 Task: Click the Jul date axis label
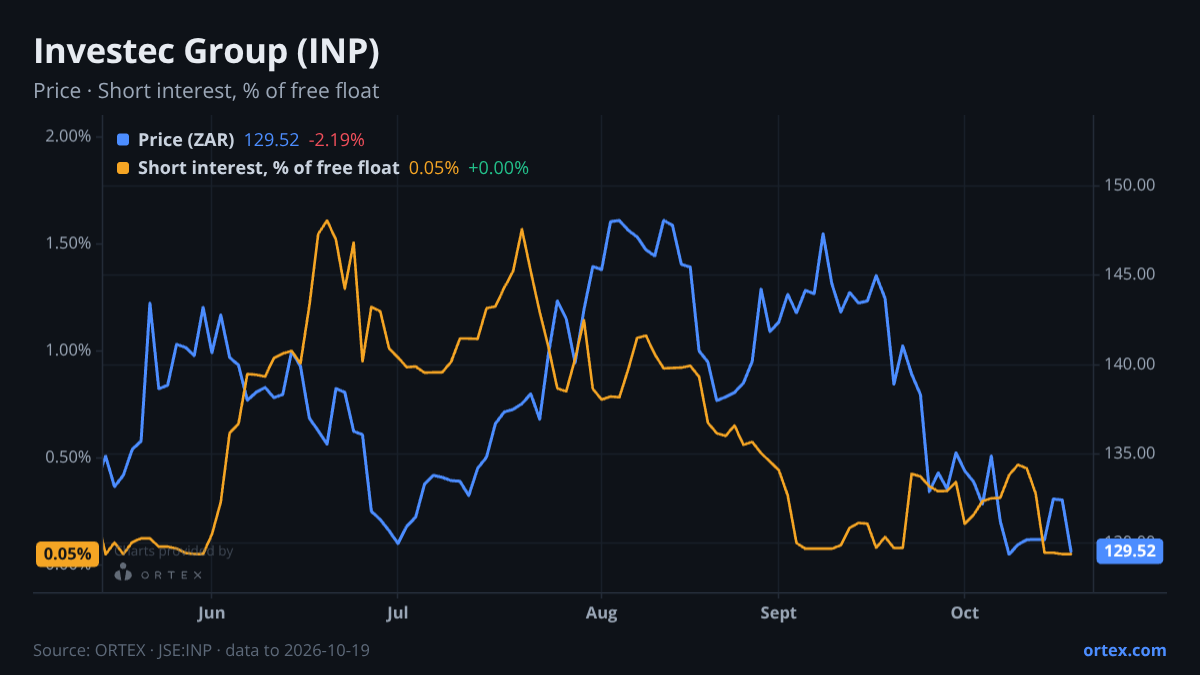[x=398, y=613]
